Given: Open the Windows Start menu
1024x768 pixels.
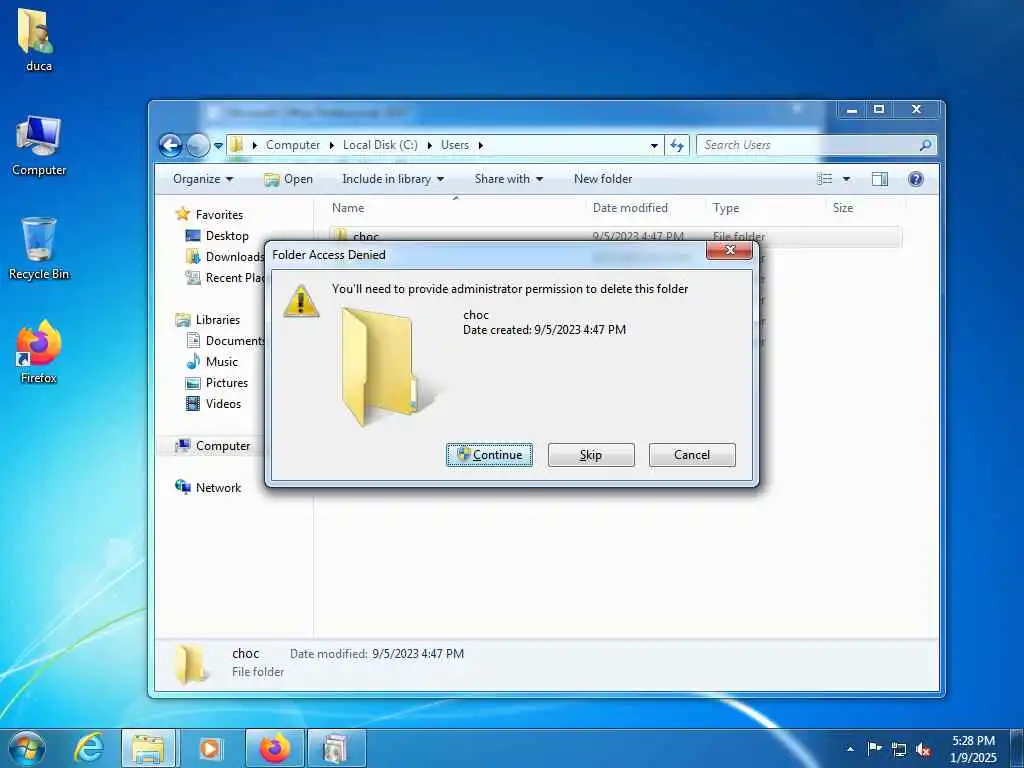Looking at the screenshot, I should [27, 748].
